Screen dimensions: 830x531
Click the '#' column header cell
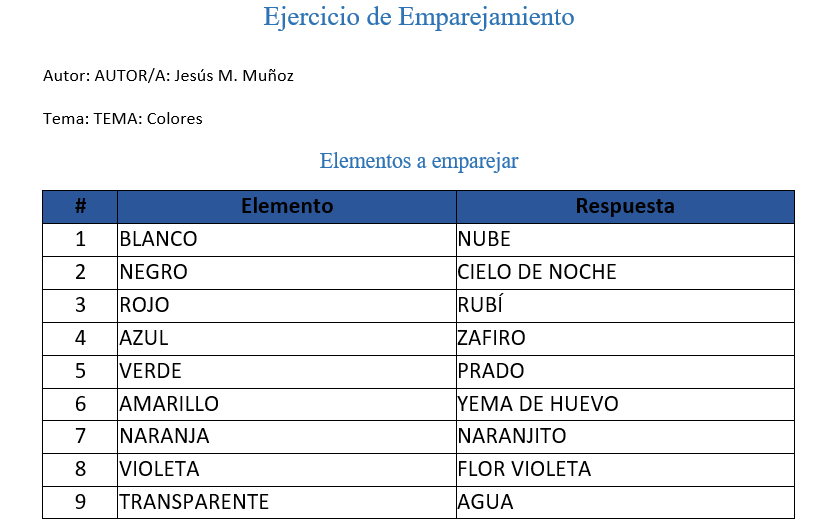click(80, 206)
